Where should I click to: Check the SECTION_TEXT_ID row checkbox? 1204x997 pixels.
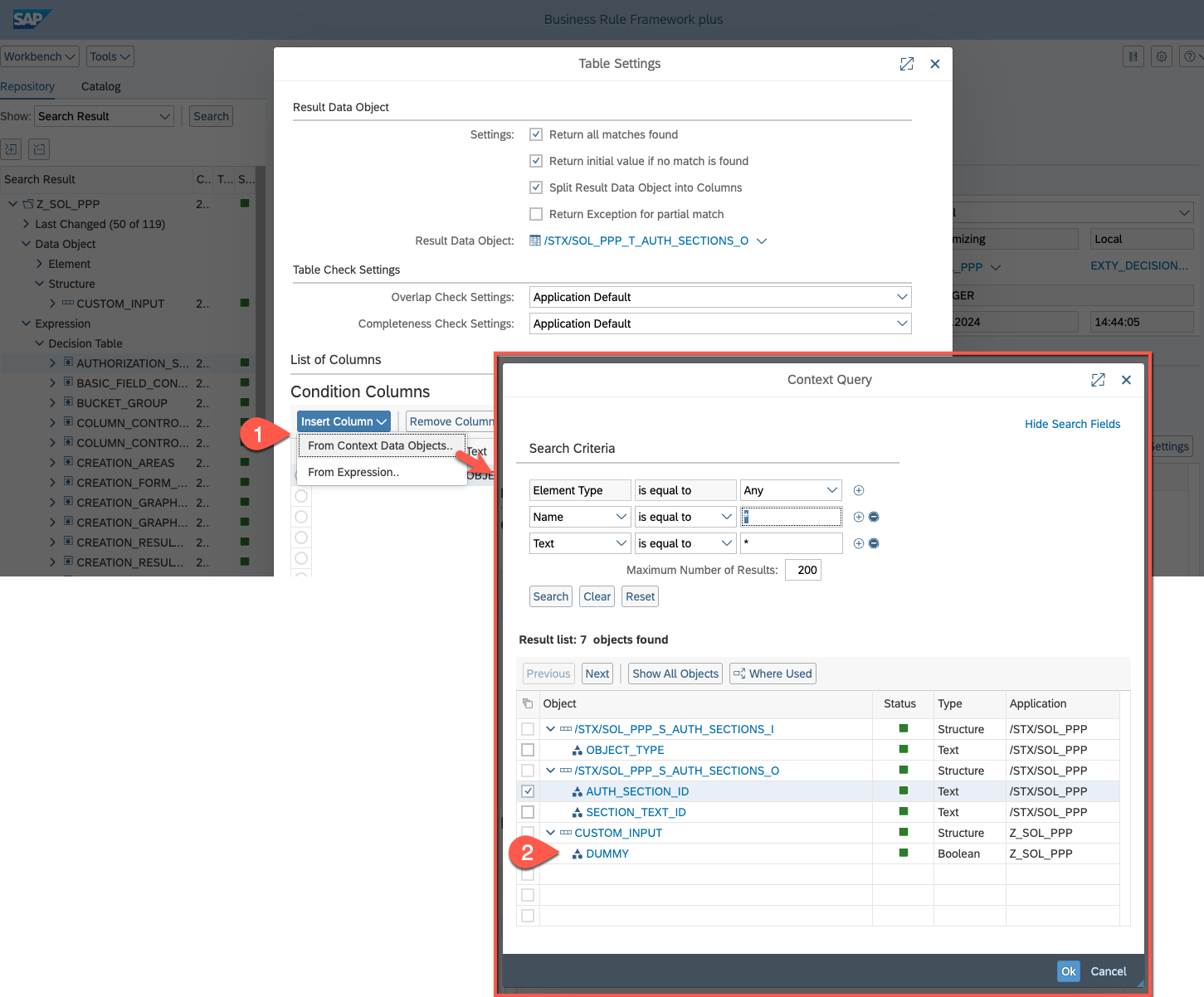coord(528,812)
